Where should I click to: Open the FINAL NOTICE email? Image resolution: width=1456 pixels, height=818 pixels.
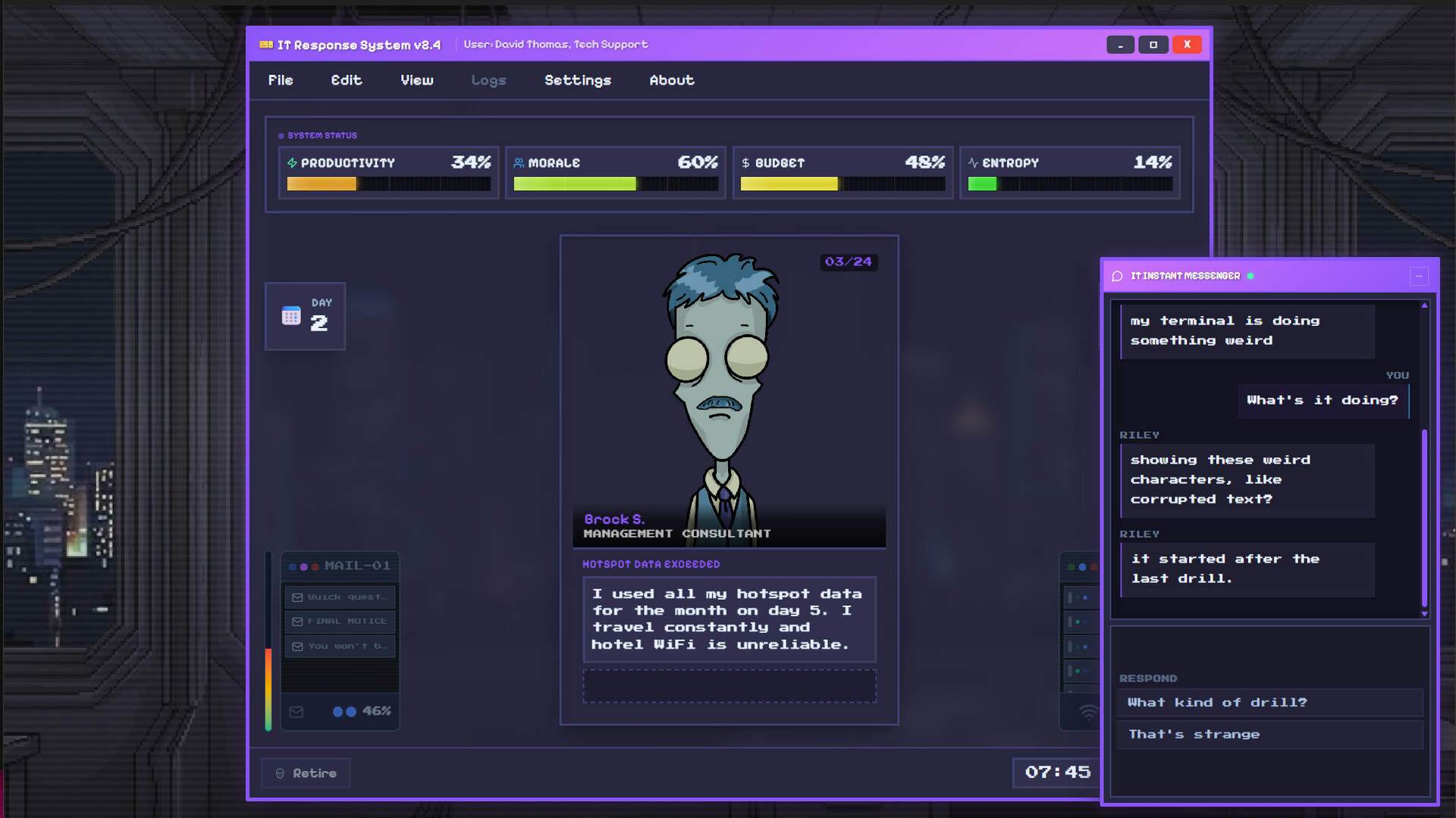pyautogui.click(x=340, y=622)
